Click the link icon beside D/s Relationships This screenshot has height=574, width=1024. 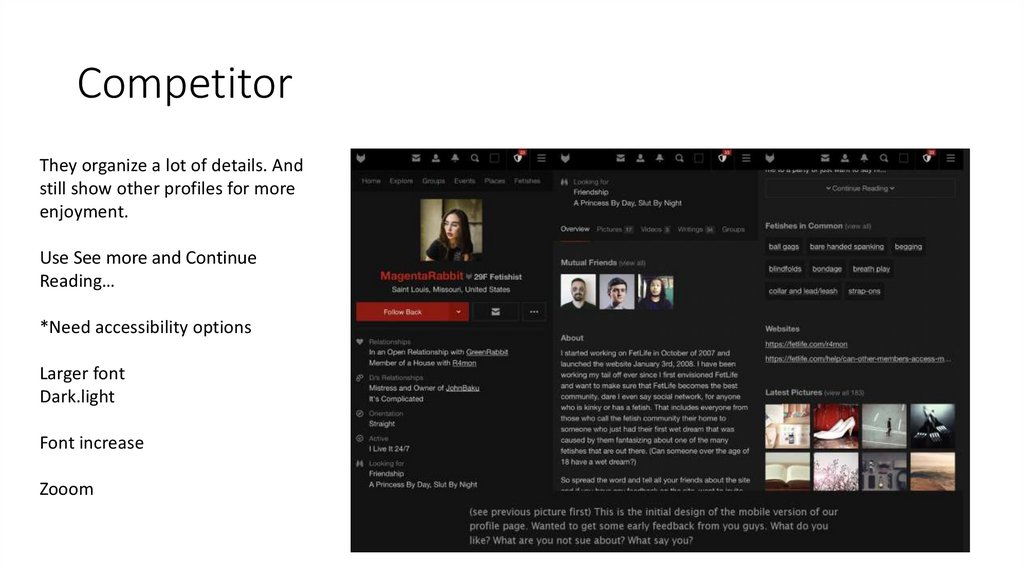(x=359, y=377)
